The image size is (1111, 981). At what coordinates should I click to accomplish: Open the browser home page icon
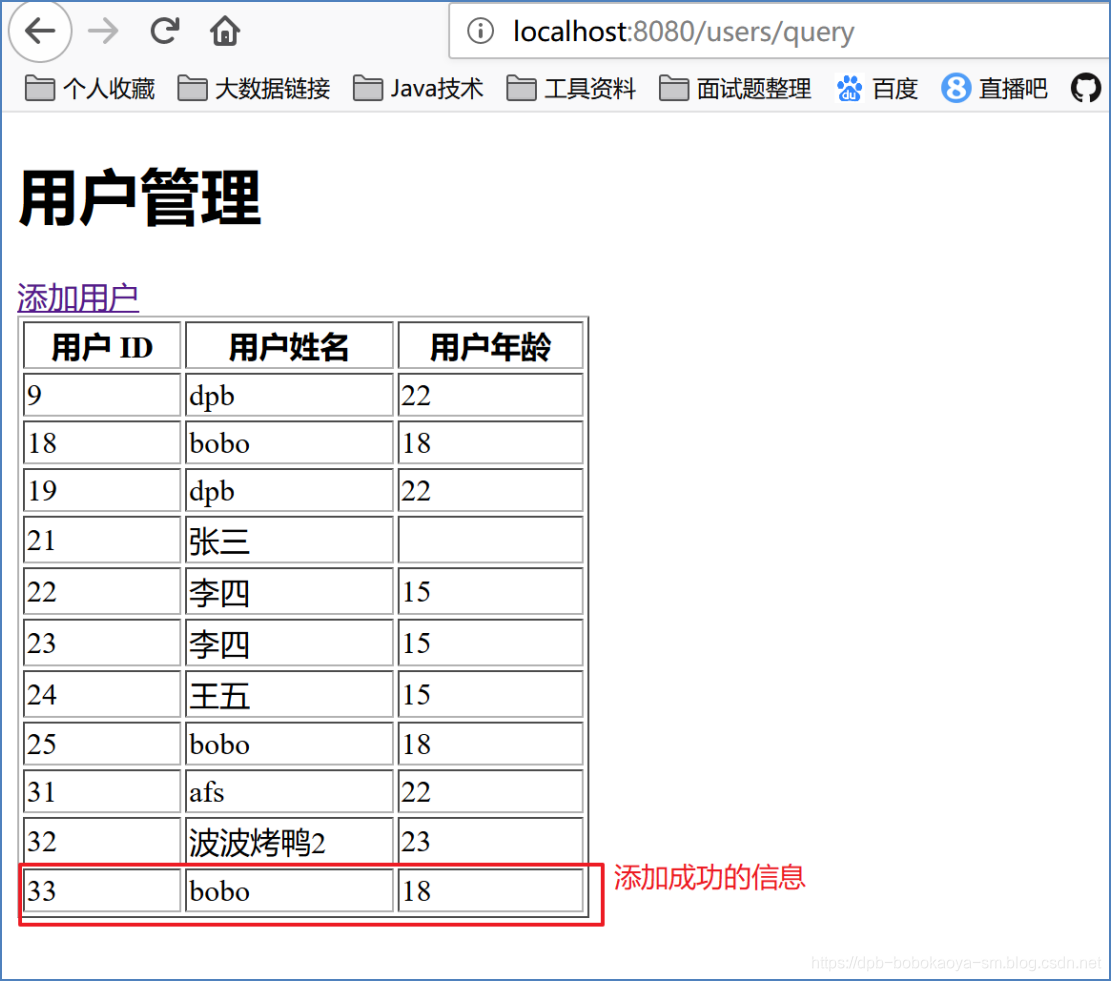225,31
